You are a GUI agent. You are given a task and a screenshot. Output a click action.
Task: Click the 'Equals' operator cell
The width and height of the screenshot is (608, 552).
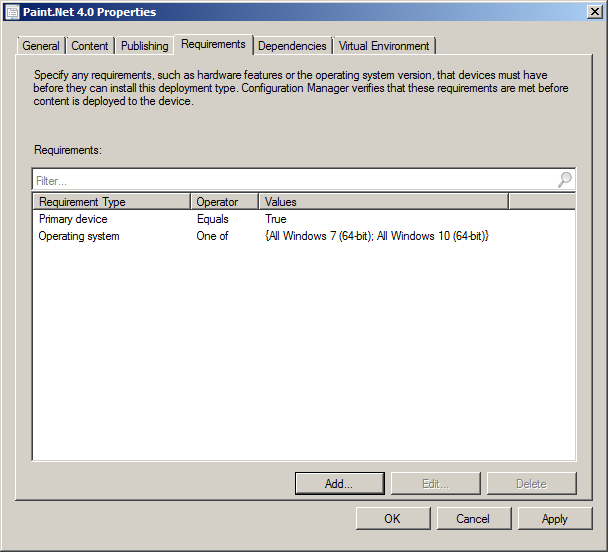click(x=212, y=219)
